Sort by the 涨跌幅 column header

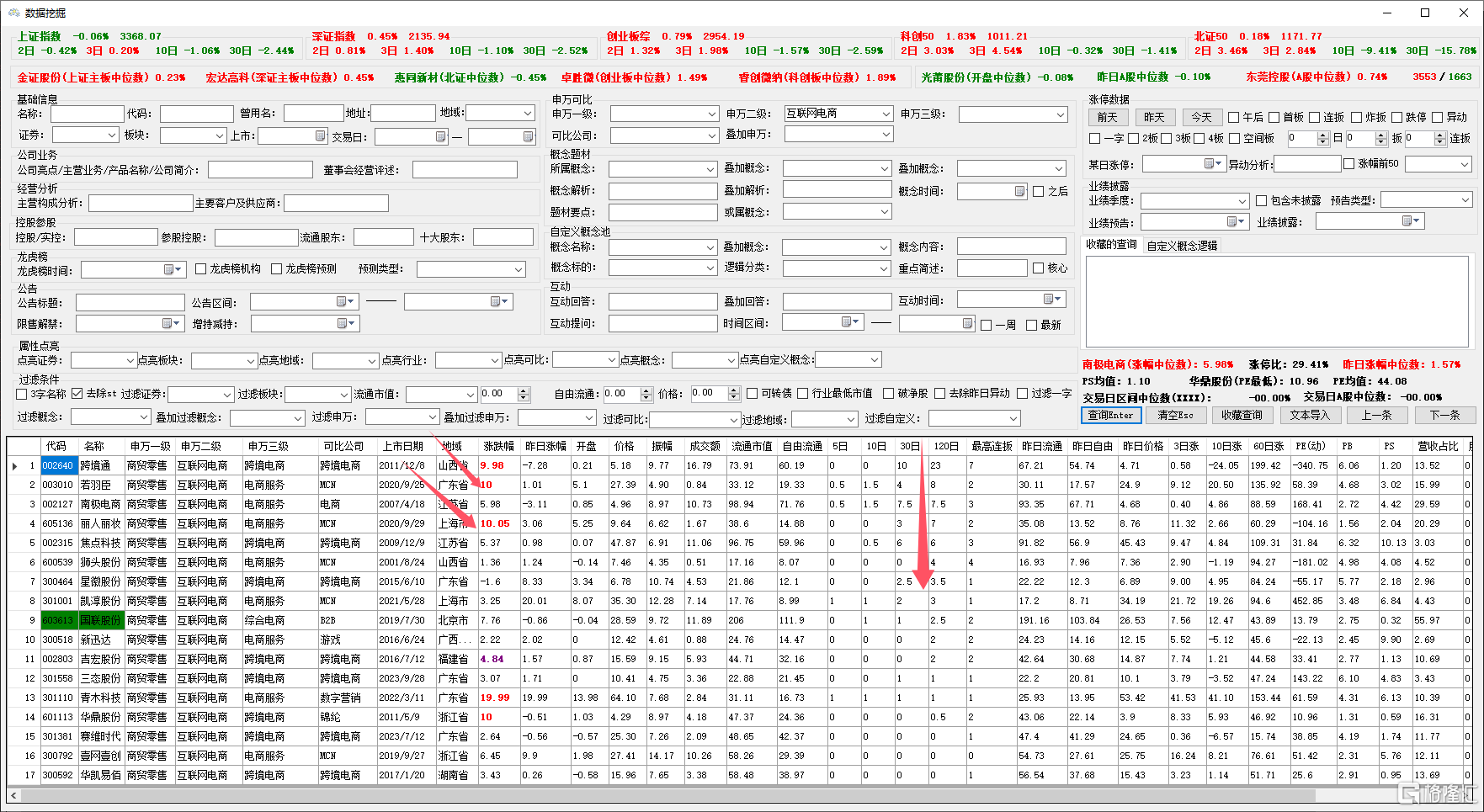pyautogui.click(x=499, y=446)
